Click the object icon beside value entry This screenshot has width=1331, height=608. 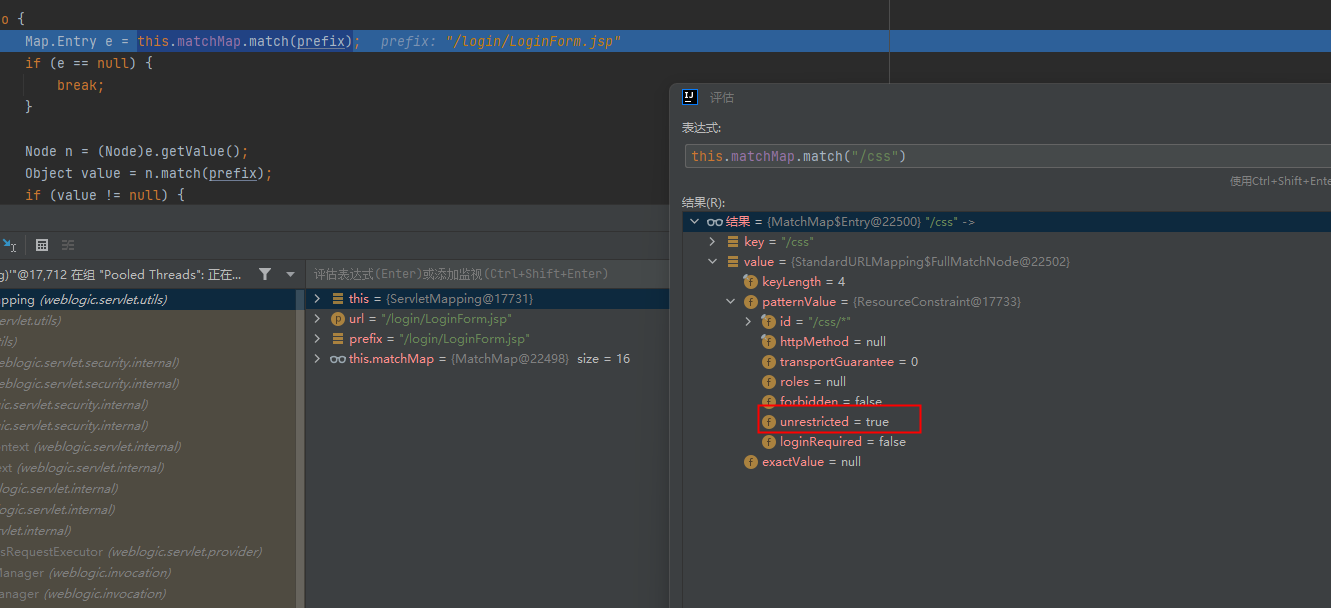[733, 262]
